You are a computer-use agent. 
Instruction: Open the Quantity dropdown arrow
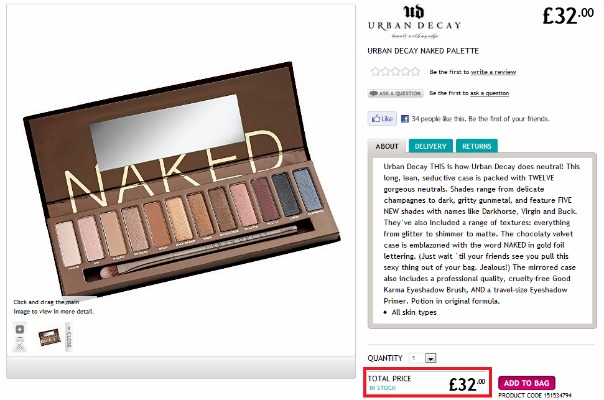(x=431, y=358)
